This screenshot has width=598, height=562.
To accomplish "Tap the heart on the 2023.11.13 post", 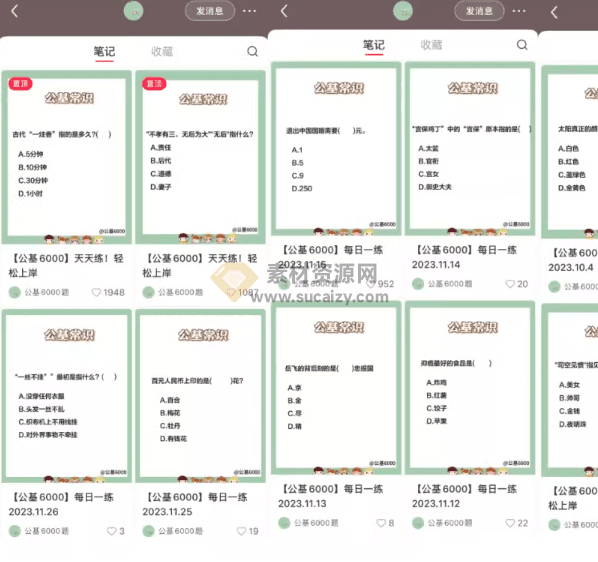I will (381, 523).
